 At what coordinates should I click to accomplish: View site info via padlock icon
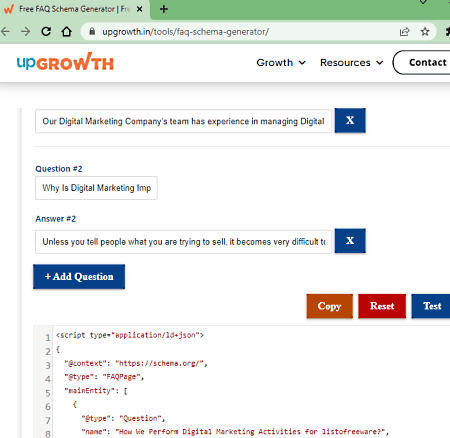click(x=92, y=32)
